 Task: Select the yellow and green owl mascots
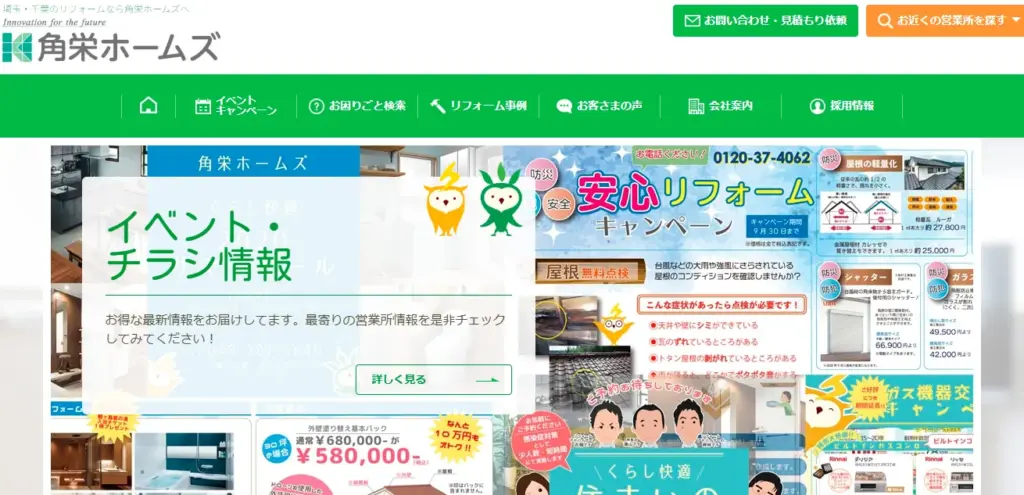point(473,199)
